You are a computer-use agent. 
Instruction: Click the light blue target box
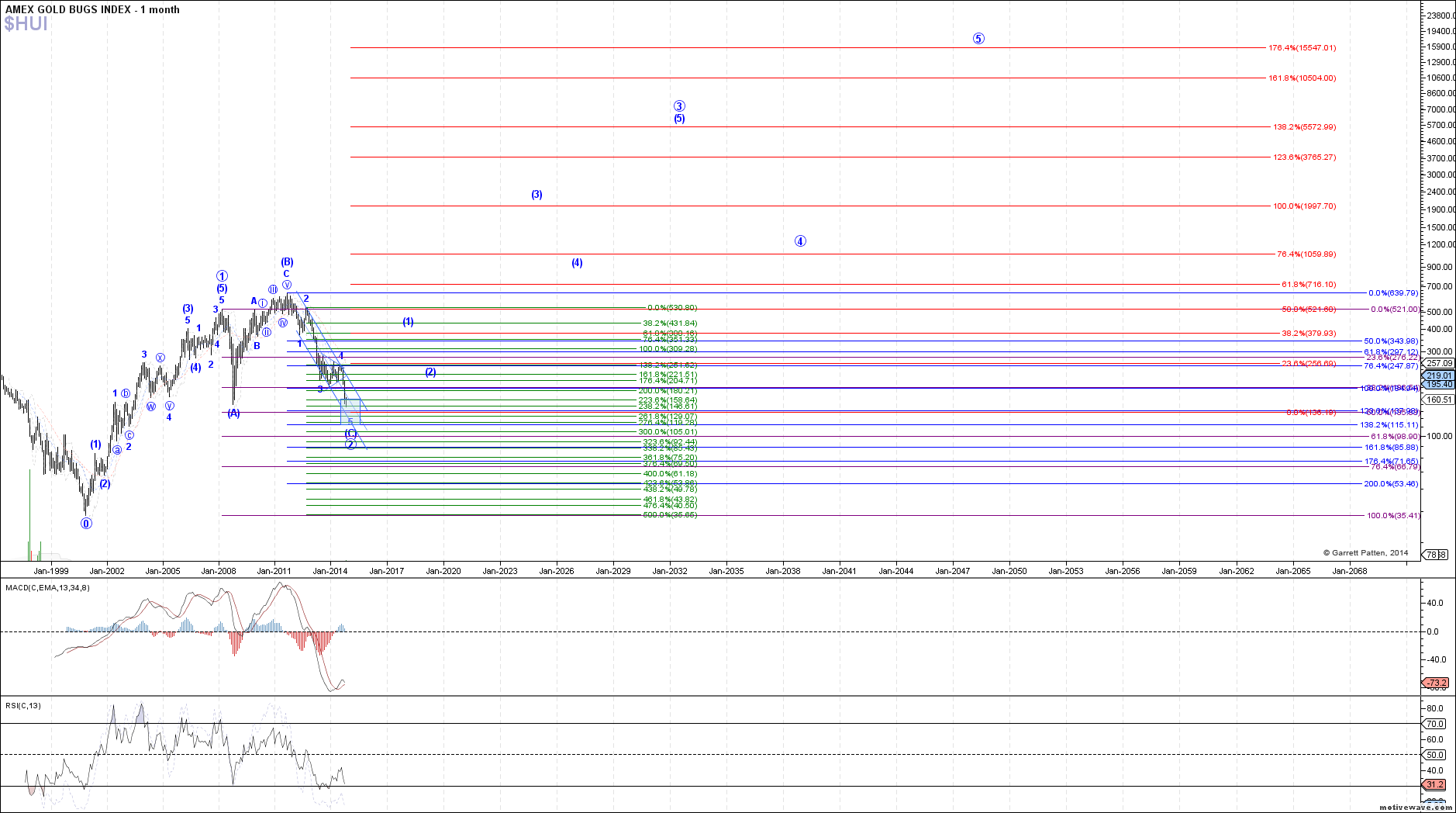pos(350,410)
